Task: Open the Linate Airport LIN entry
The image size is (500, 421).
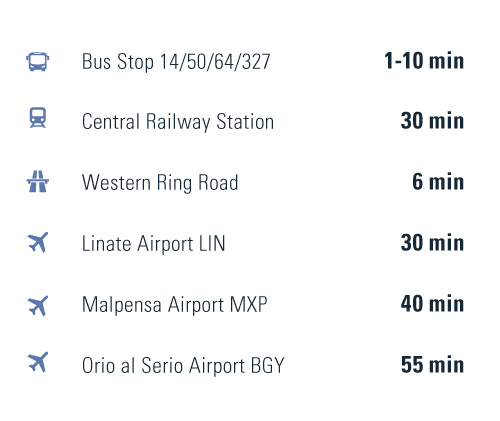Action: pyautogui.click(x=154, y=243)
